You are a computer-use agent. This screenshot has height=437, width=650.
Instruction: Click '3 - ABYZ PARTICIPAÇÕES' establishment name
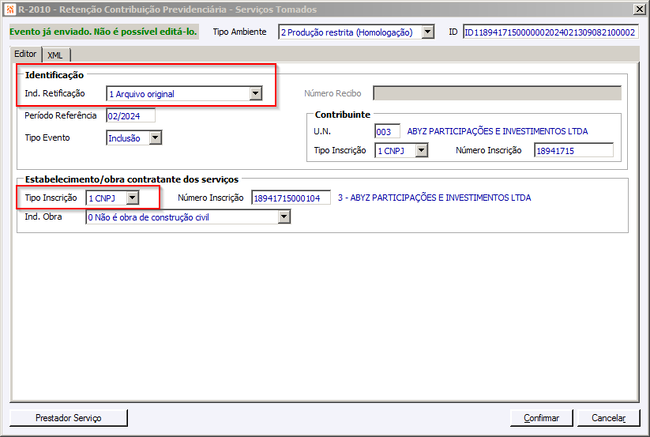pyautogui.click(x=434, y=198)
